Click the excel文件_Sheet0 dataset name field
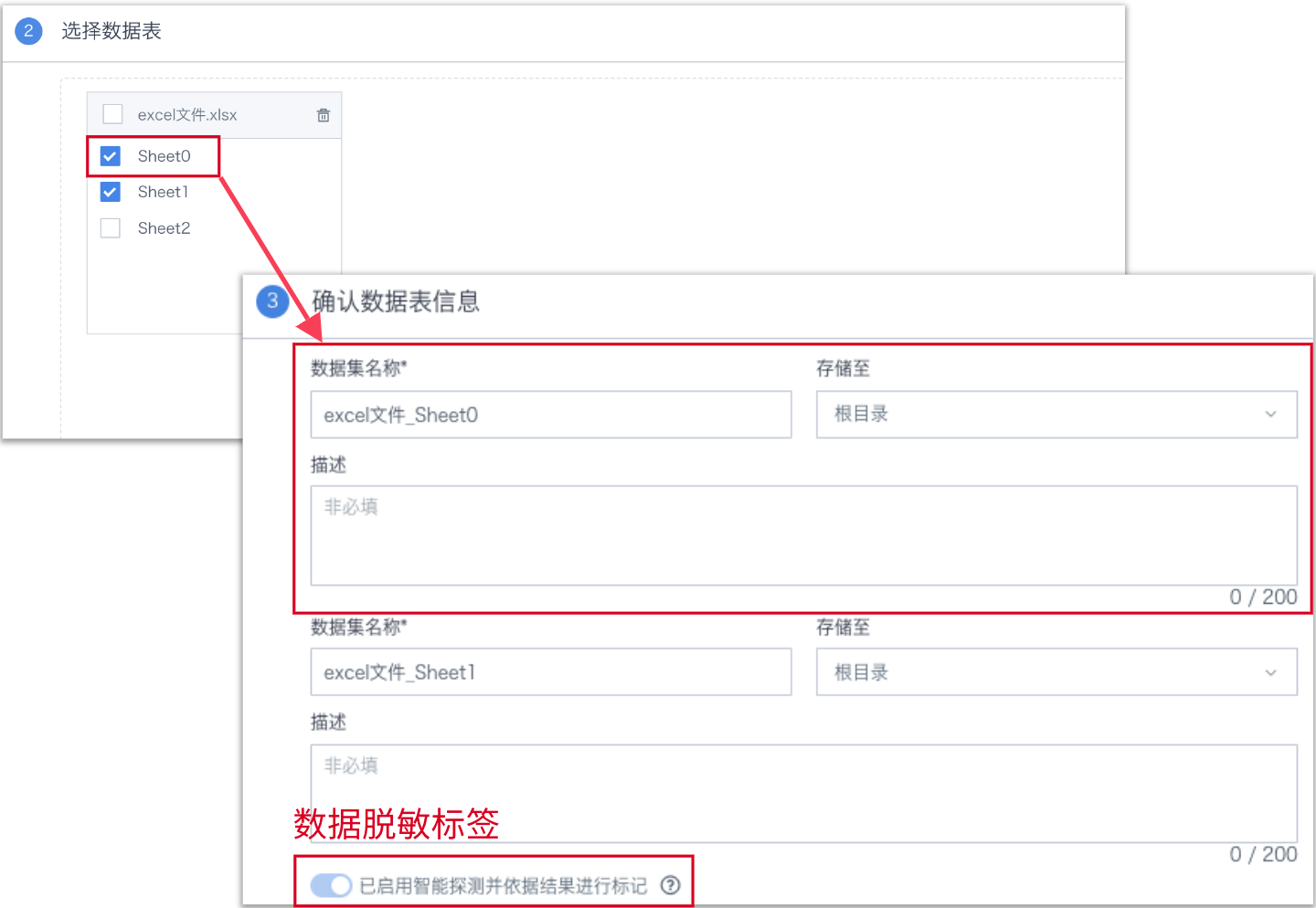Image resolution: width=1316 pixels, height=908 pixels. coord(550,415)
